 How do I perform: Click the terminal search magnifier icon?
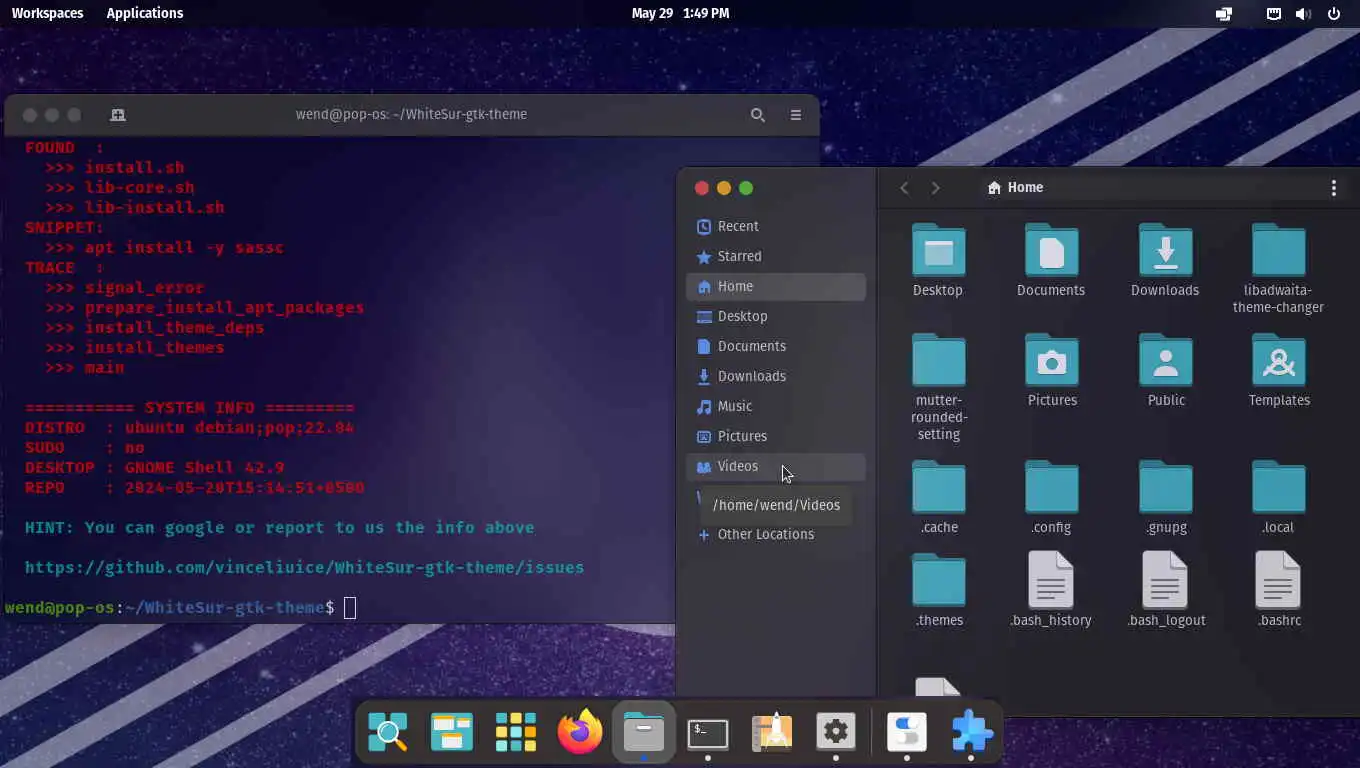click(x=758, y=115)
